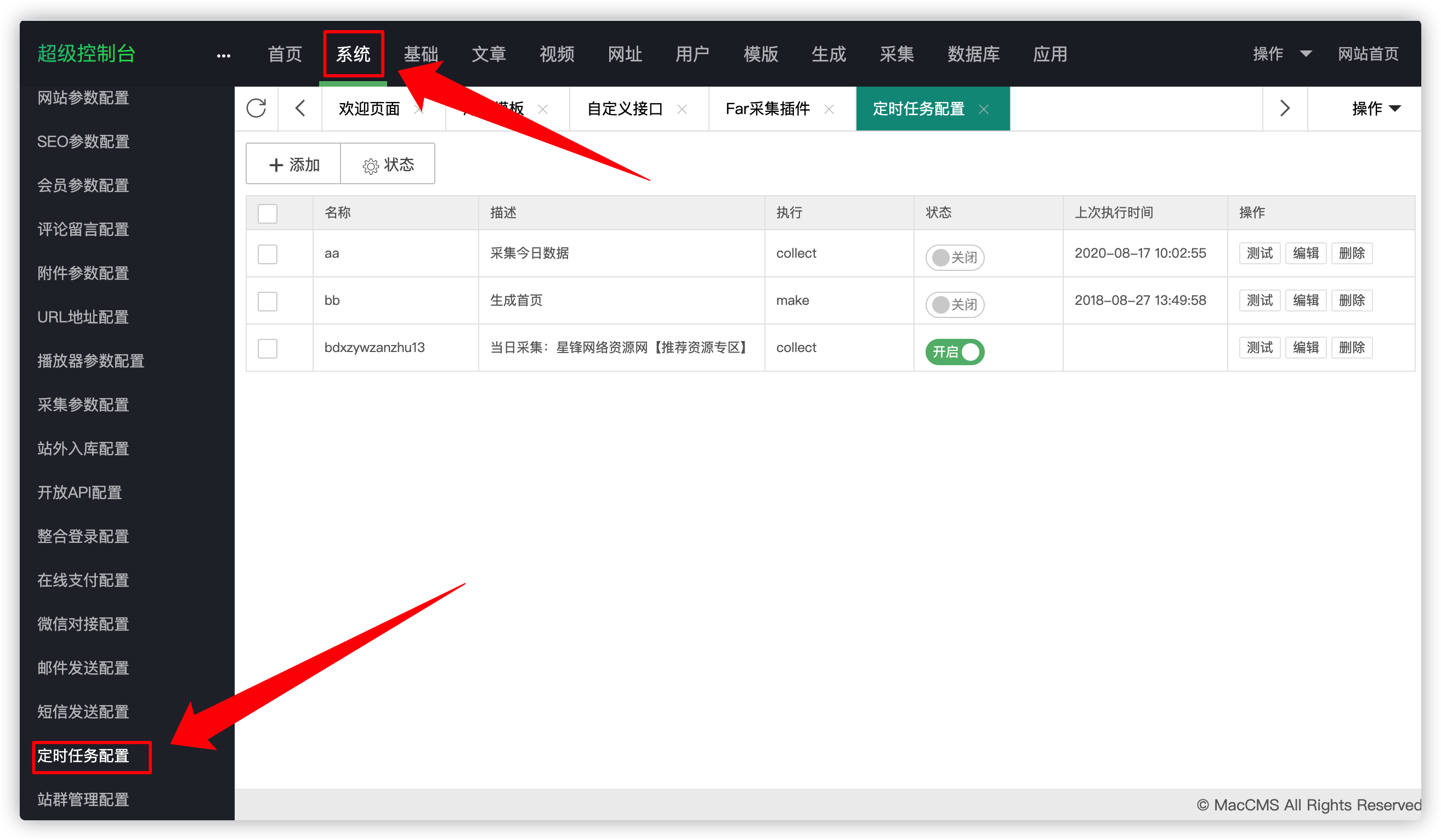
Task: Open the 基础 top menu
Action: tap(421, 54)
